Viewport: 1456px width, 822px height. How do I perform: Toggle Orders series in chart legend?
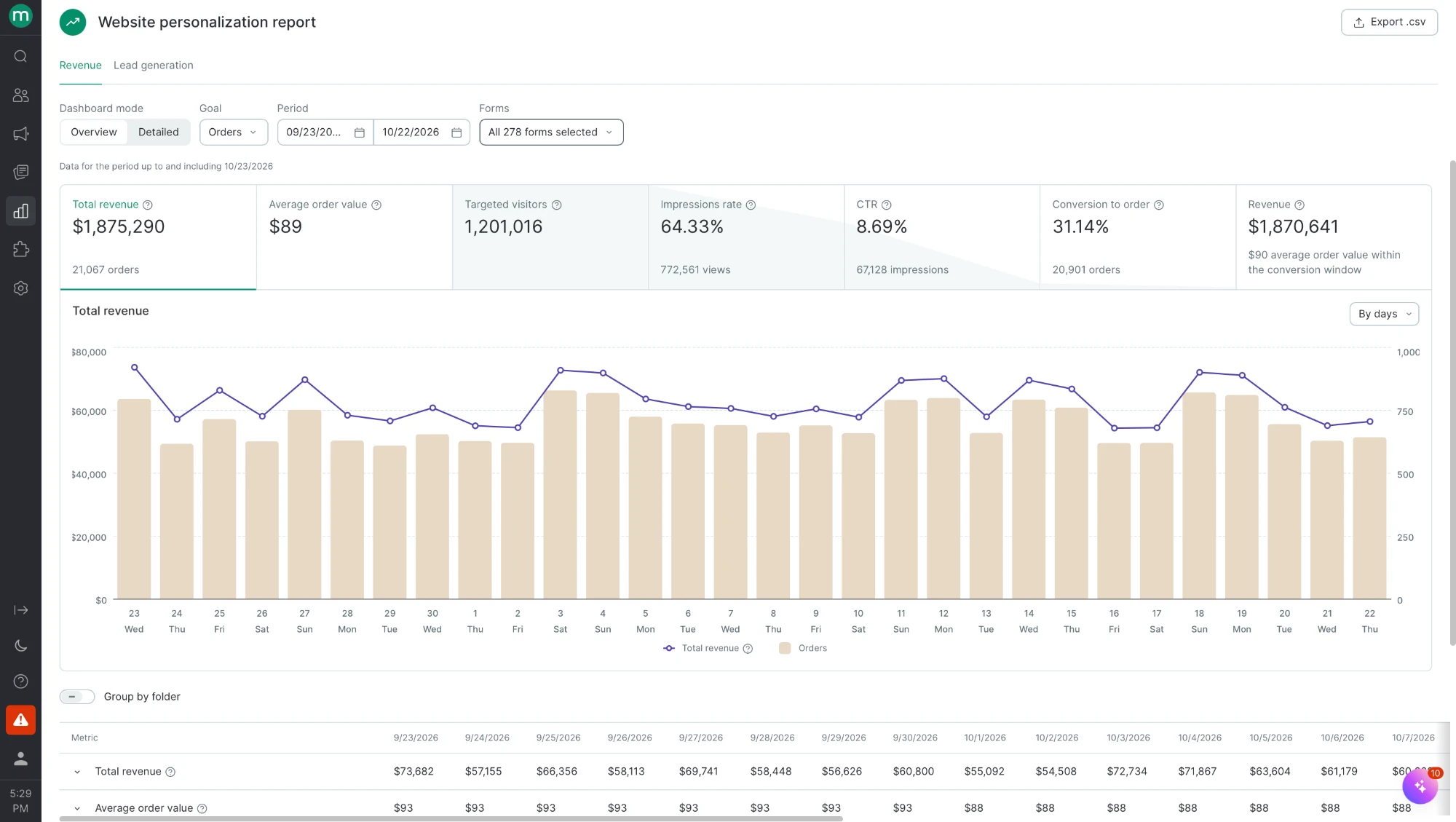[x=803, y=649]
